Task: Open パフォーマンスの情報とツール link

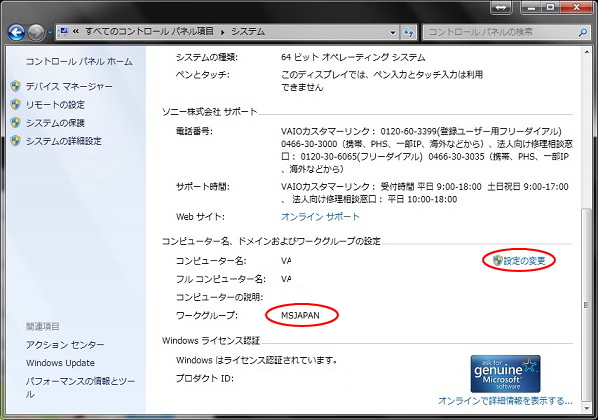Action: pyautogui.click(x=80, y=388)
